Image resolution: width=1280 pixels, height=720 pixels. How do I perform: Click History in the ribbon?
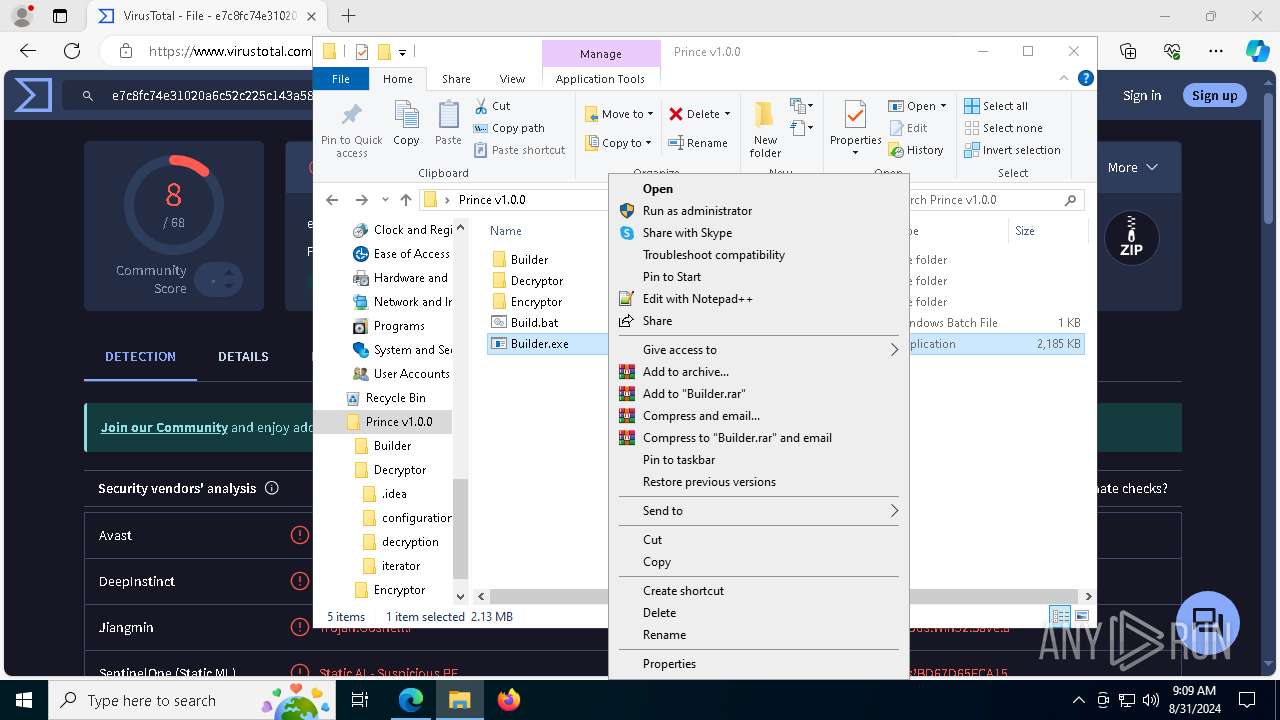coord(916,150)
